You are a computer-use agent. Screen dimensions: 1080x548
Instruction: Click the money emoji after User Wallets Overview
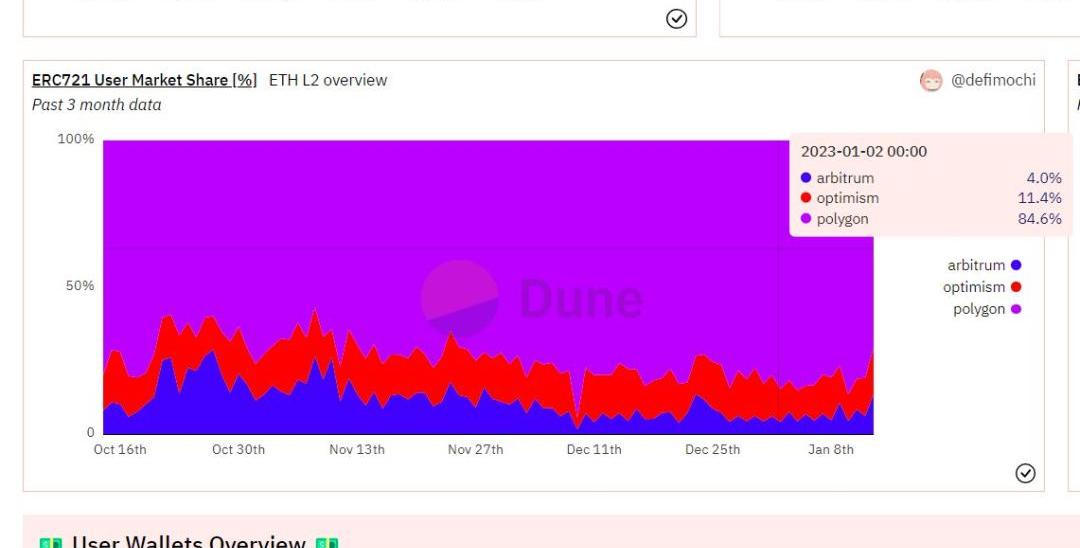tap(327, 543)
